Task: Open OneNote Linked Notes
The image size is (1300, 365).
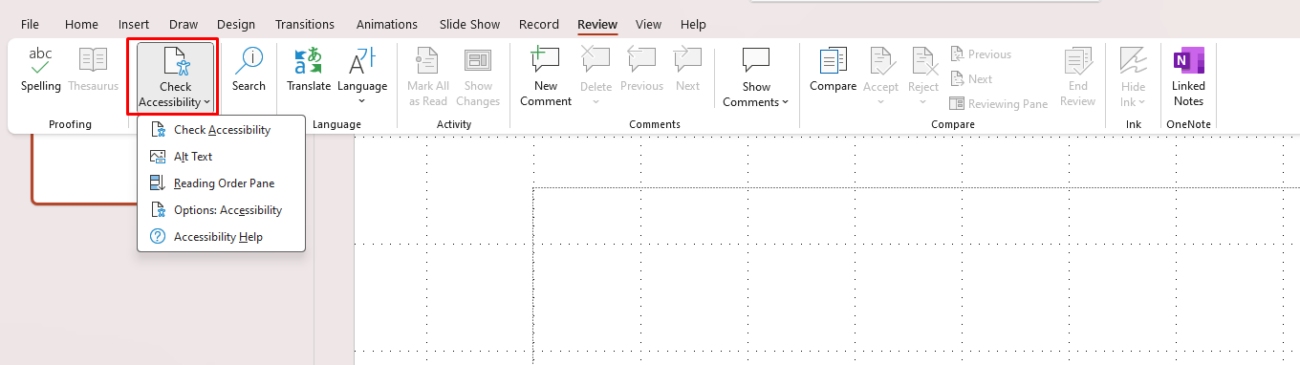Action: coord(1188,77)
